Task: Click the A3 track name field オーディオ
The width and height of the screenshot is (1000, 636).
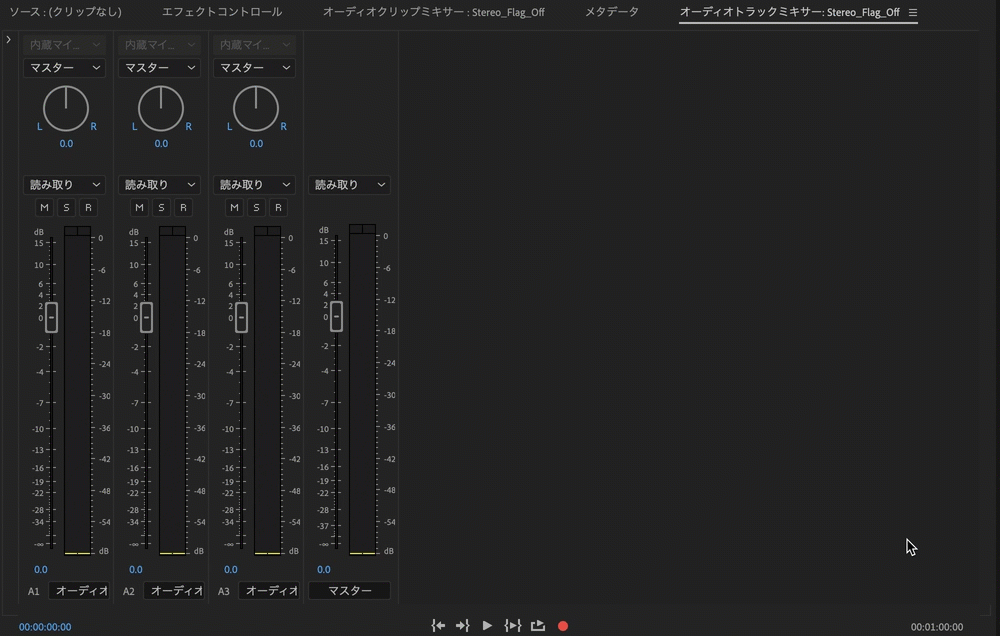Action: click(x=268, y=591)
